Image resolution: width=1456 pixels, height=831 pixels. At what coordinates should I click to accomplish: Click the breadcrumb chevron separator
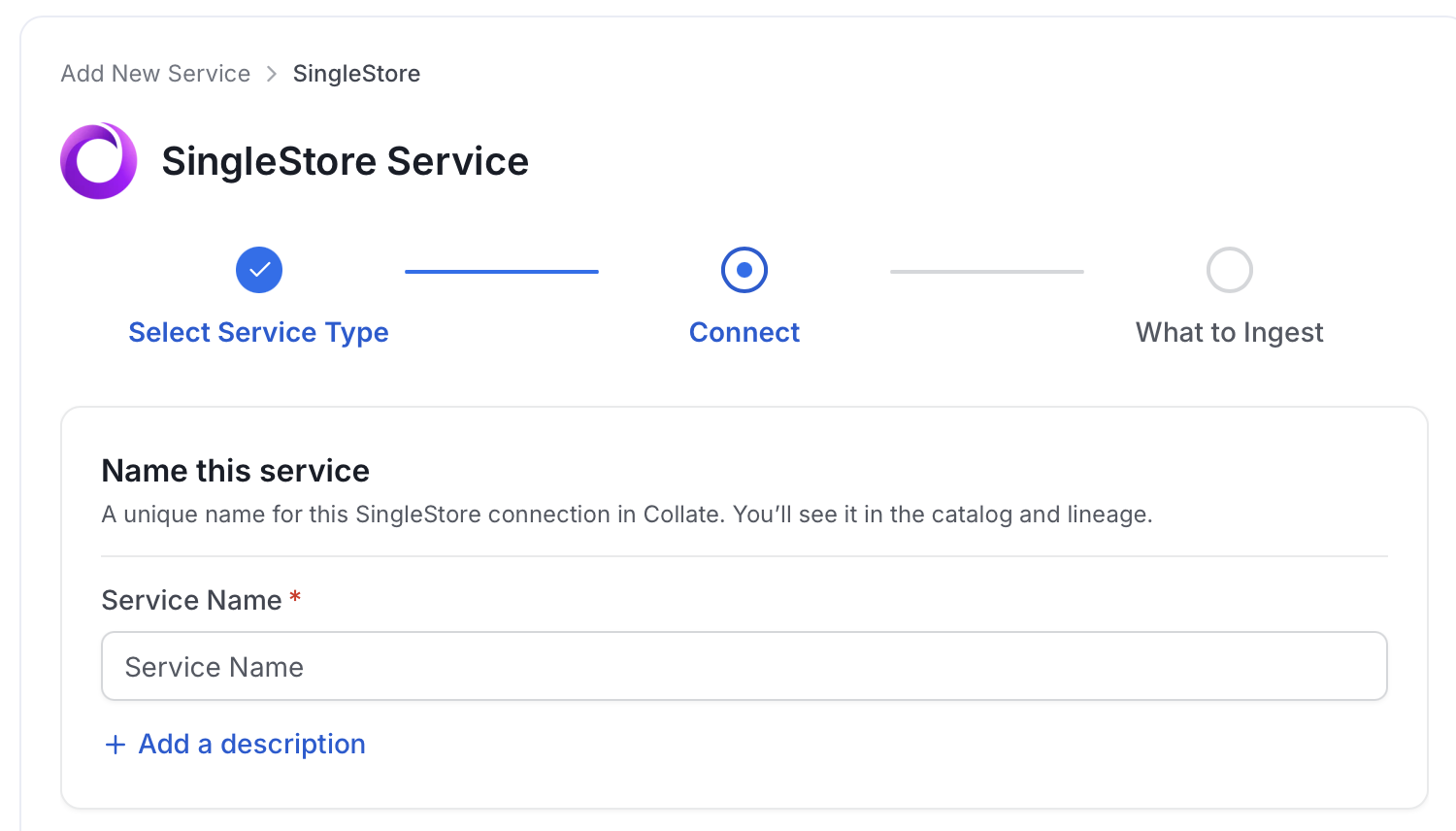coord(272,74)
